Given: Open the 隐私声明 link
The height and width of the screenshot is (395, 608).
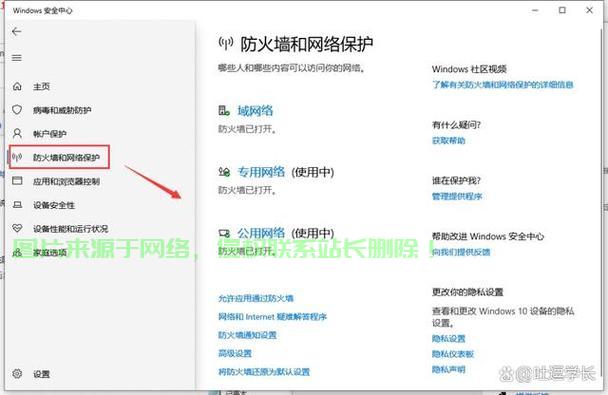Looking at the screenshot, I should [x=449, y=369].
